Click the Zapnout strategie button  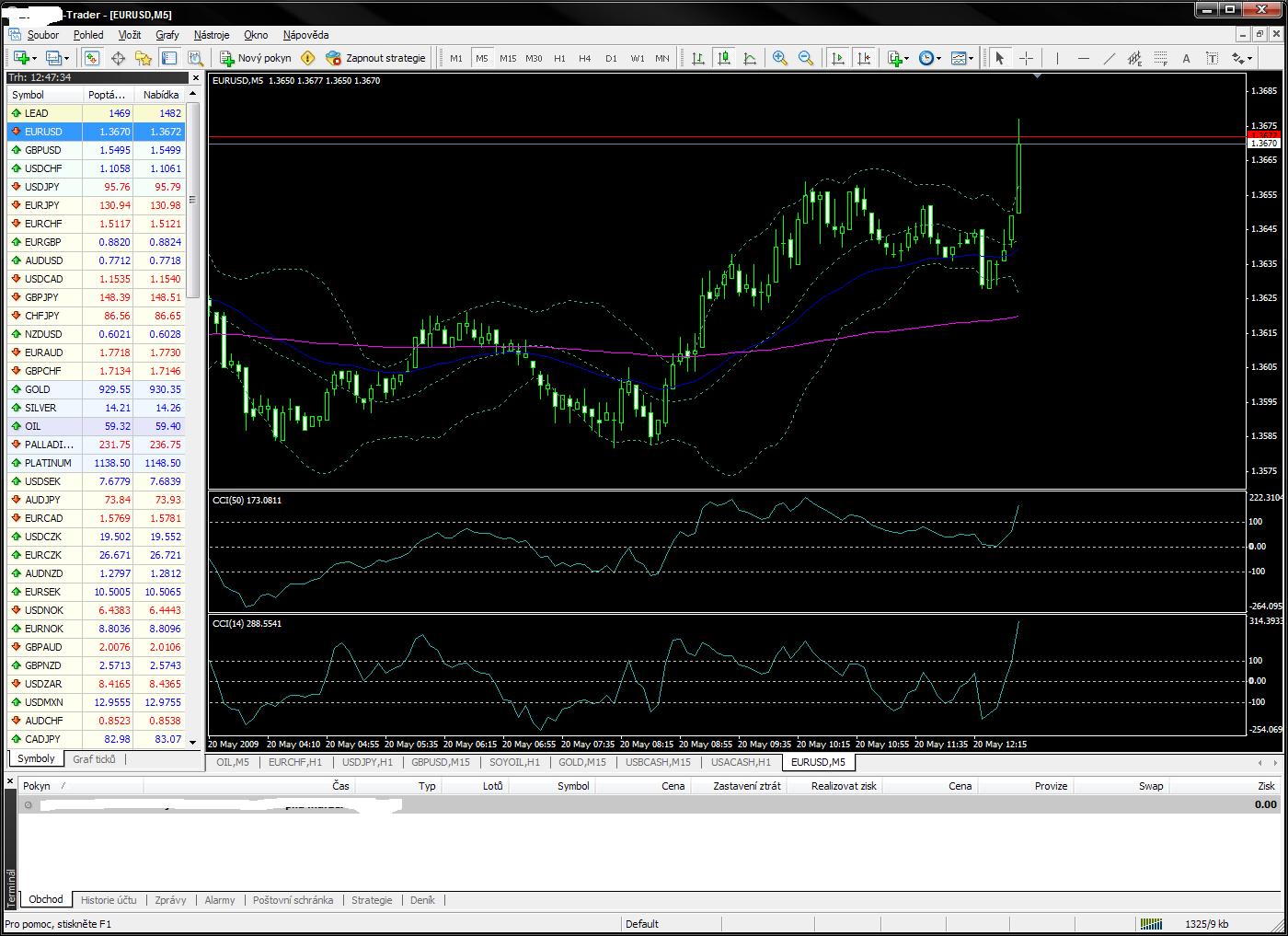pyautogui.click(x=376, y=58)
